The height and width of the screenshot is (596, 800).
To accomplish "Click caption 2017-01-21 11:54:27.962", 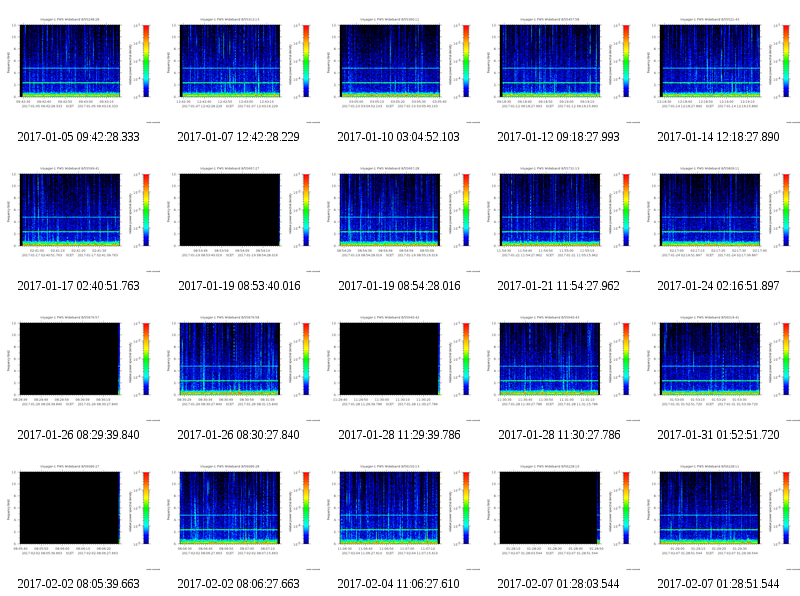I will click(558, 286).
